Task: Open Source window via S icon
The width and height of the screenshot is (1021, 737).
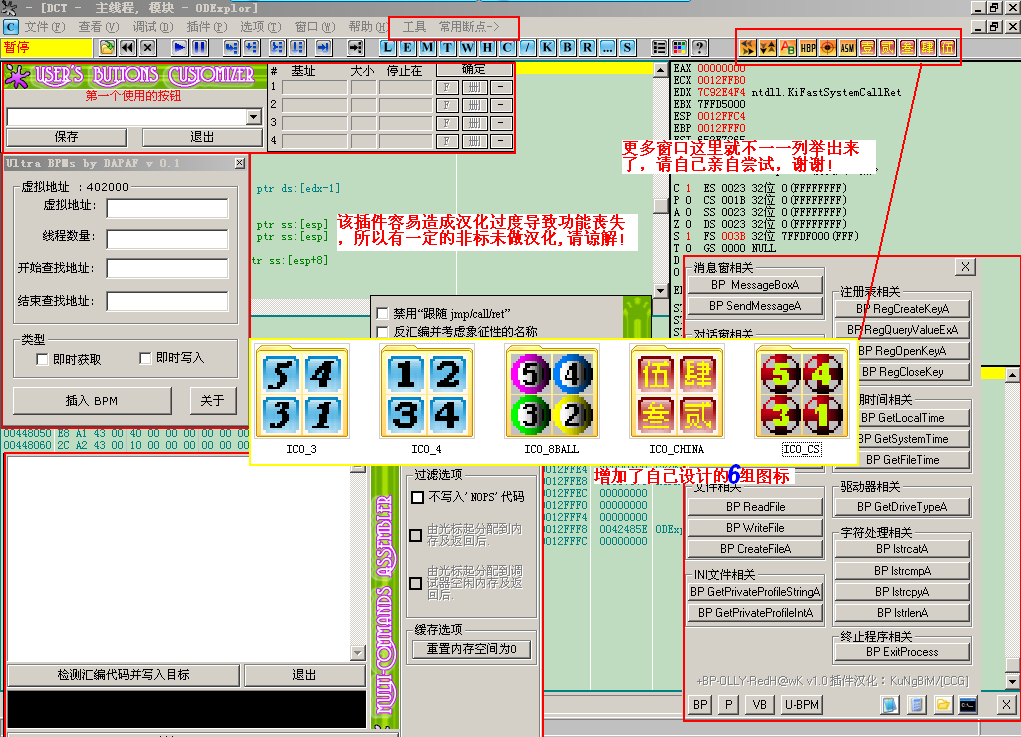Action: pyautogui.click(x=627, y=48)
